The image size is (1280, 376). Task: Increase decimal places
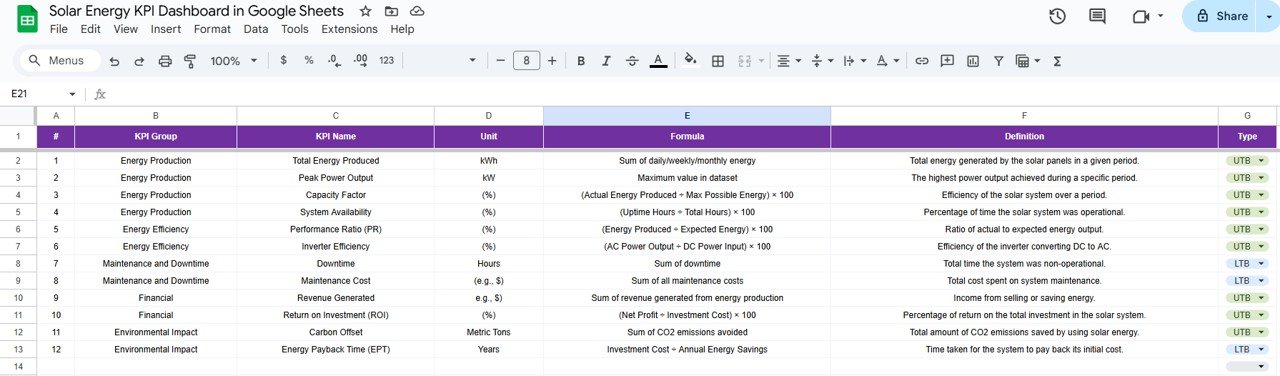(361, 61)
